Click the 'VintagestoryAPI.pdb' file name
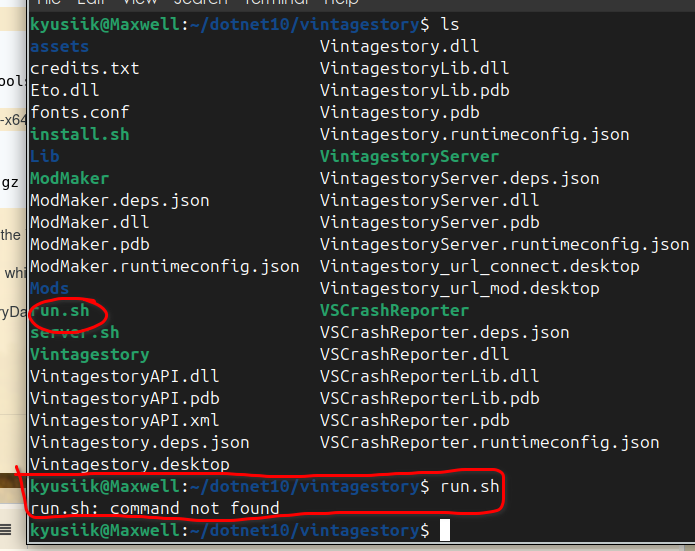The image size is (695, 551). click(125, 398)
